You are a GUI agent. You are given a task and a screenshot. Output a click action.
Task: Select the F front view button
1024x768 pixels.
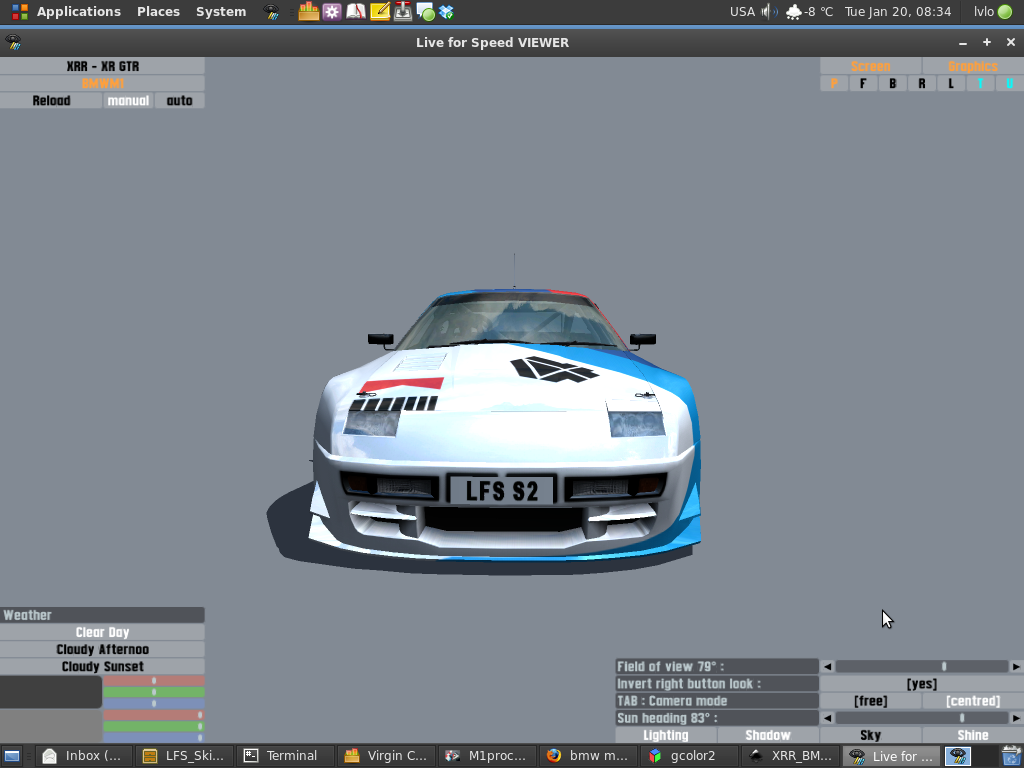tap(863, 84)
